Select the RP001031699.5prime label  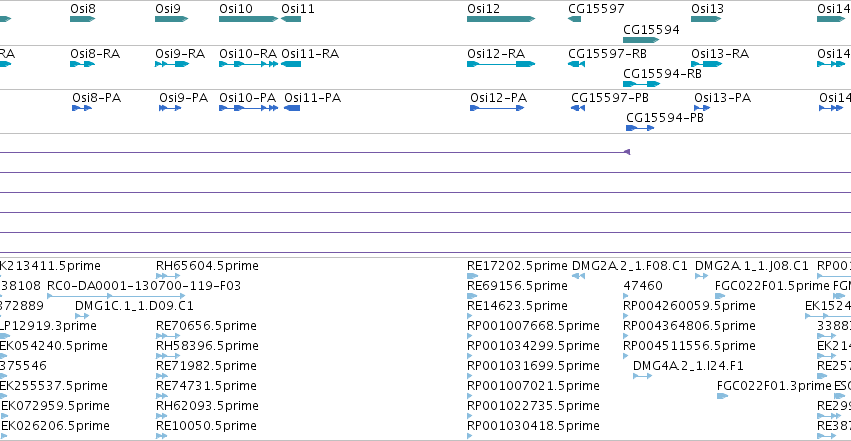coord(533,366)
